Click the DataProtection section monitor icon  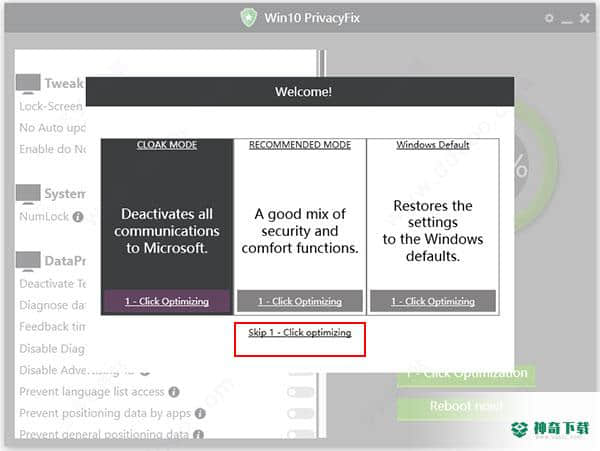(28, 261)
